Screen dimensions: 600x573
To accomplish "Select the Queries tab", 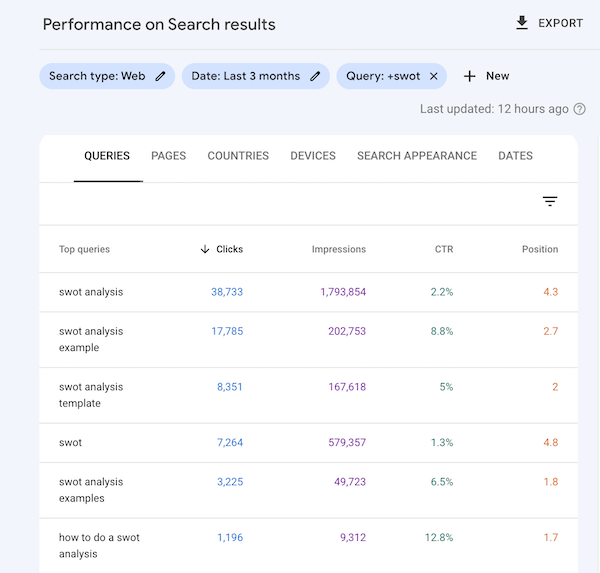I will pyautogui.click(x=107, y=156).
